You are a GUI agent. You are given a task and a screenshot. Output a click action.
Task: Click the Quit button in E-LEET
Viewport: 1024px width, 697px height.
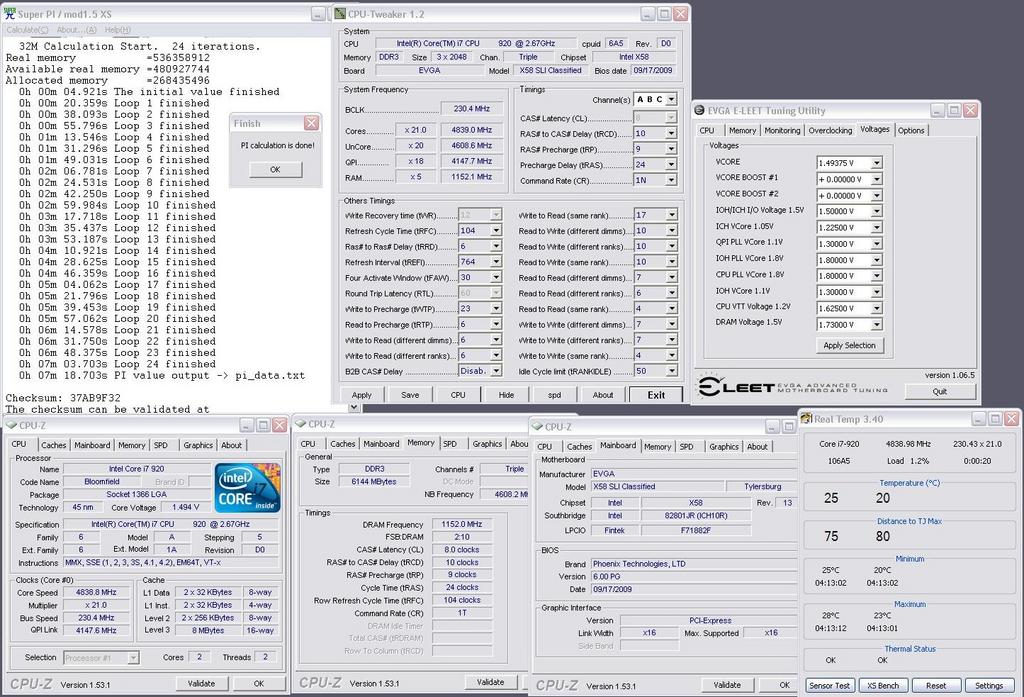940,391
